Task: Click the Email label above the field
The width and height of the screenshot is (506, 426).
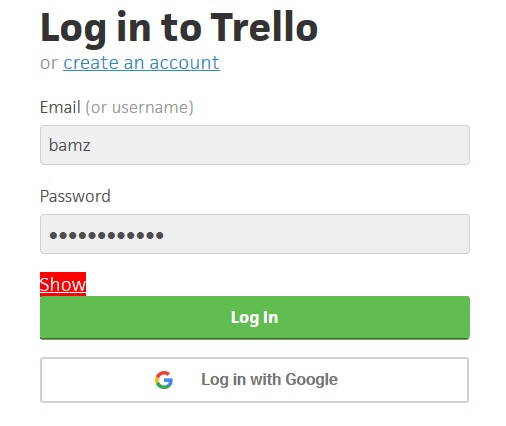Action: pos(60,107)
